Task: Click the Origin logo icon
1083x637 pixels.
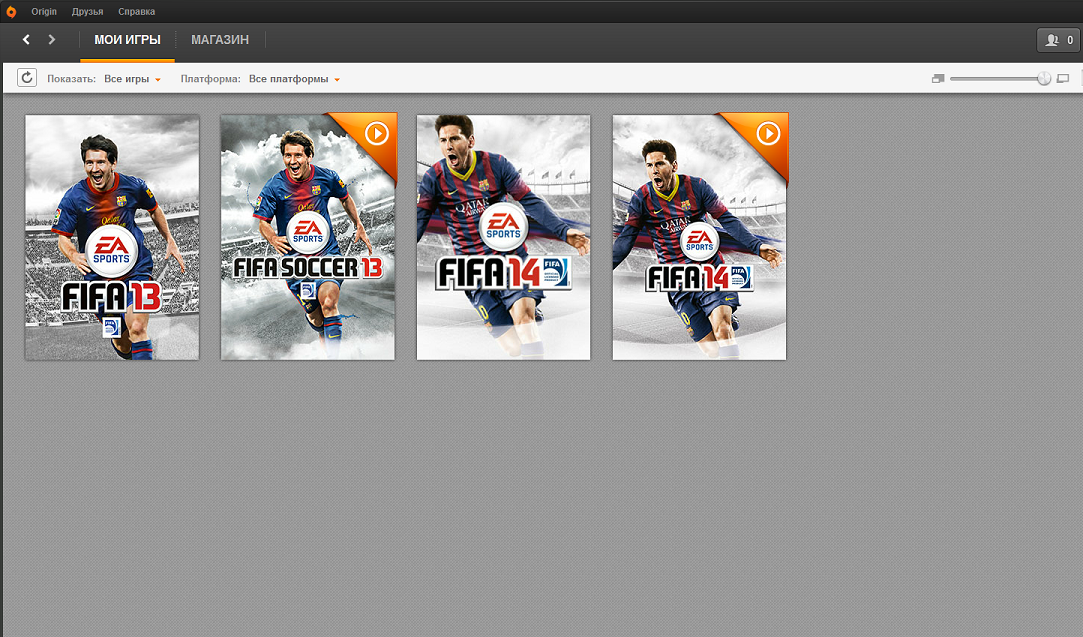Action: tap(11, 12)
